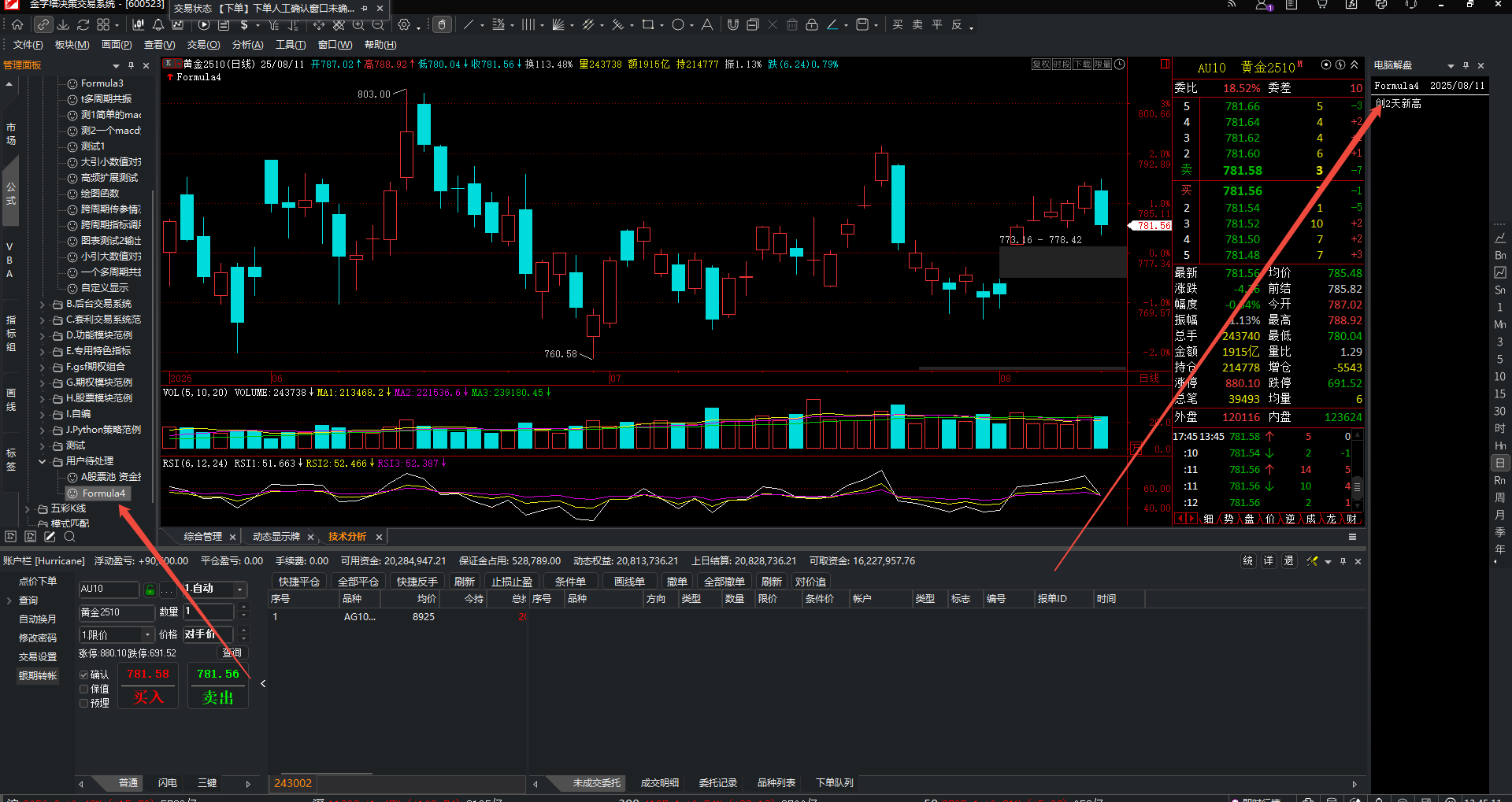Increase the 价格 price stepper
Viewport: 1512px width, 802px height.
coord(243,630)
